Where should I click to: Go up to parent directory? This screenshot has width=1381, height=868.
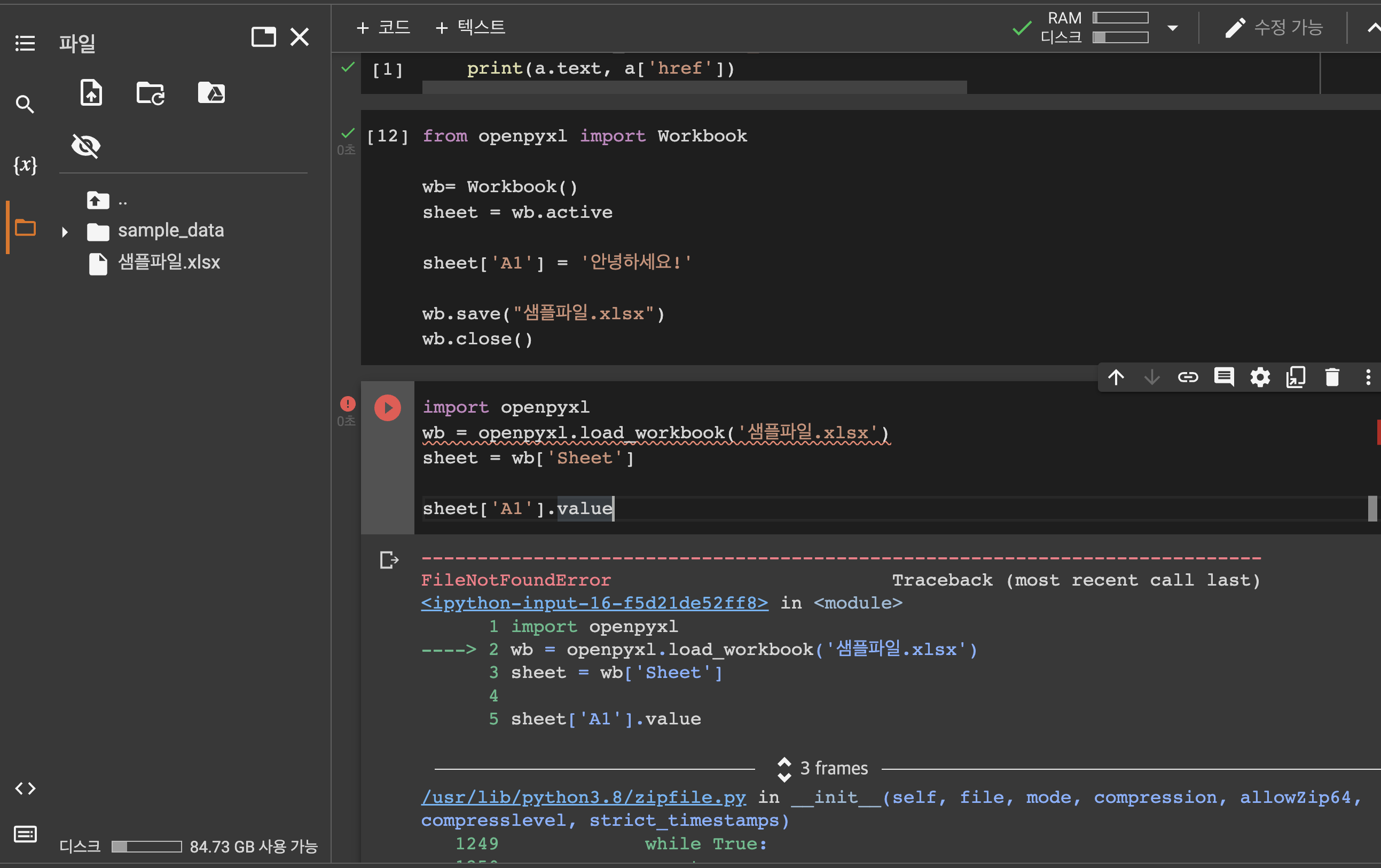98,201
